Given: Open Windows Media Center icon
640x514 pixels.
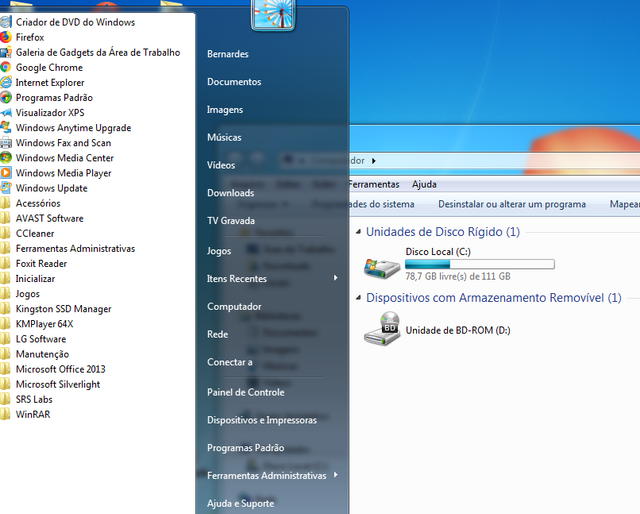Looking at the screenshot, I should (x=5, y=158).
